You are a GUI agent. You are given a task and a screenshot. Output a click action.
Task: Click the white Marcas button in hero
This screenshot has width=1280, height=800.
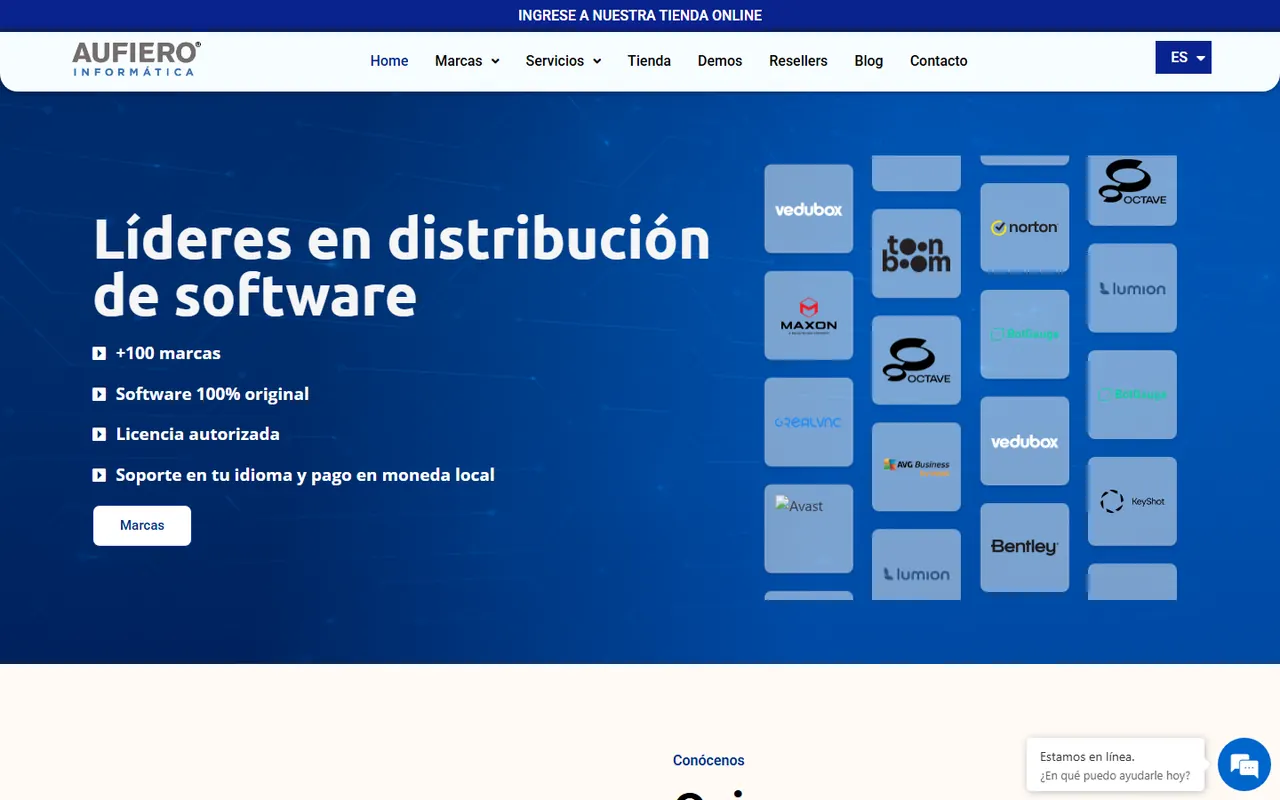[x=142, y=526]
